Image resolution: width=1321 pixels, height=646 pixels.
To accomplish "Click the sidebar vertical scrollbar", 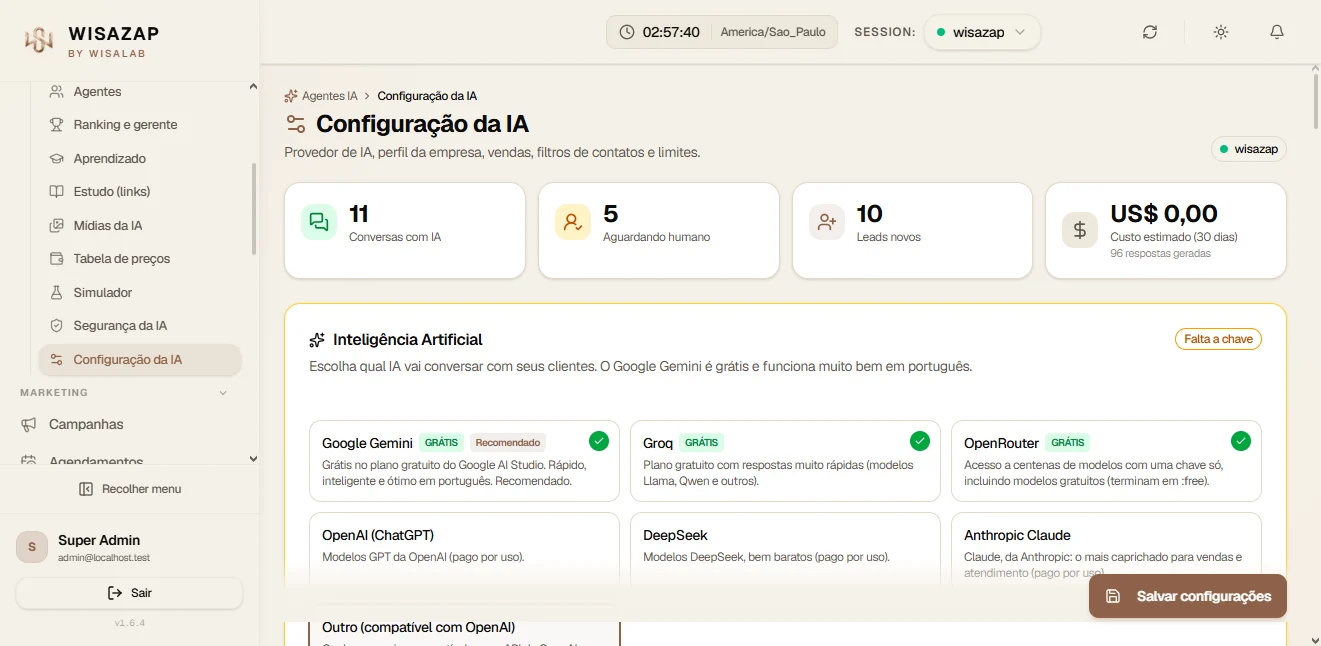I will (x=254, y=210).
